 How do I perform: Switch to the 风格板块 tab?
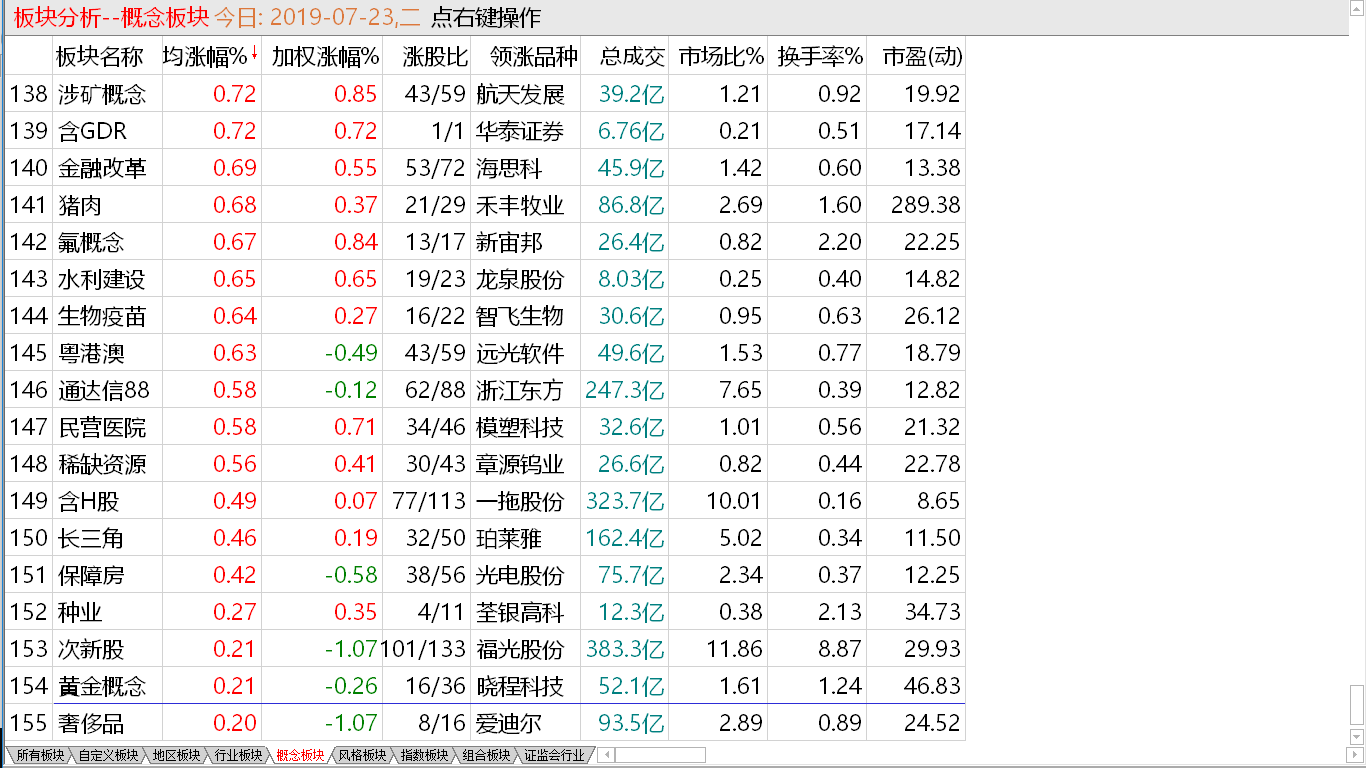click(362, 755)
